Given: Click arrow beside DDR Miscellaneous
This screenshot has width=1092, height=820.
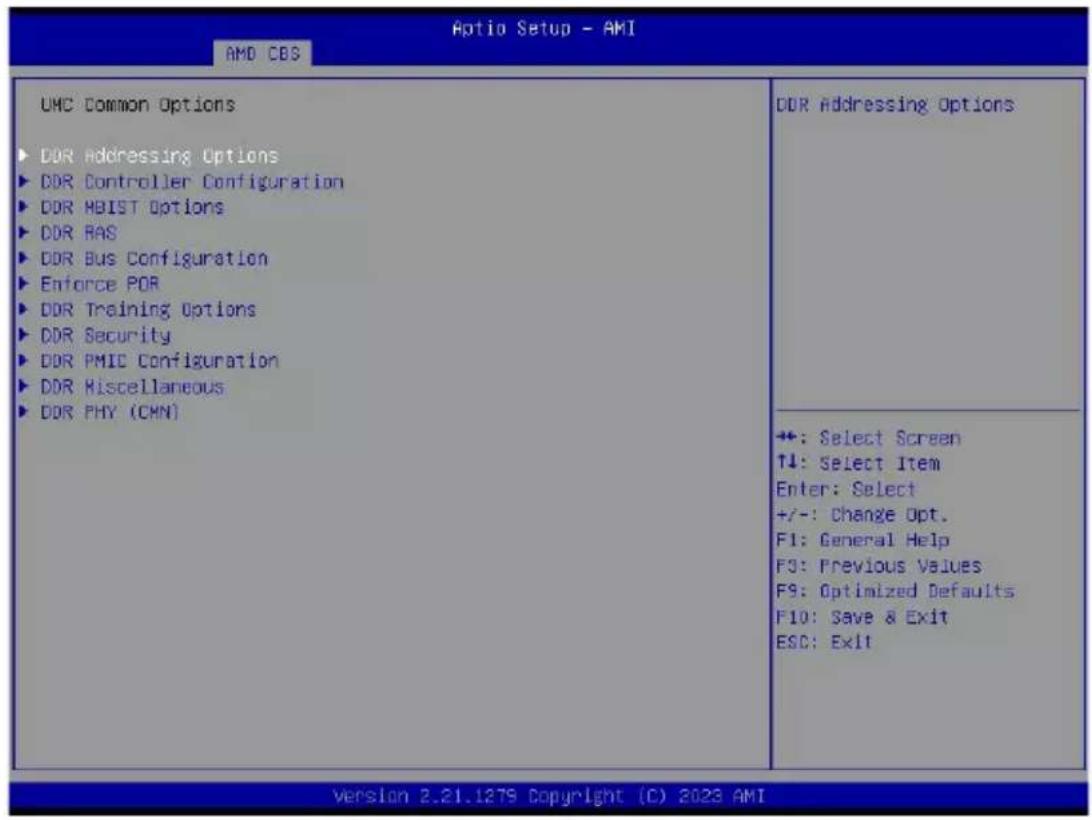Looking at the screenshot, I should point(24,386).
